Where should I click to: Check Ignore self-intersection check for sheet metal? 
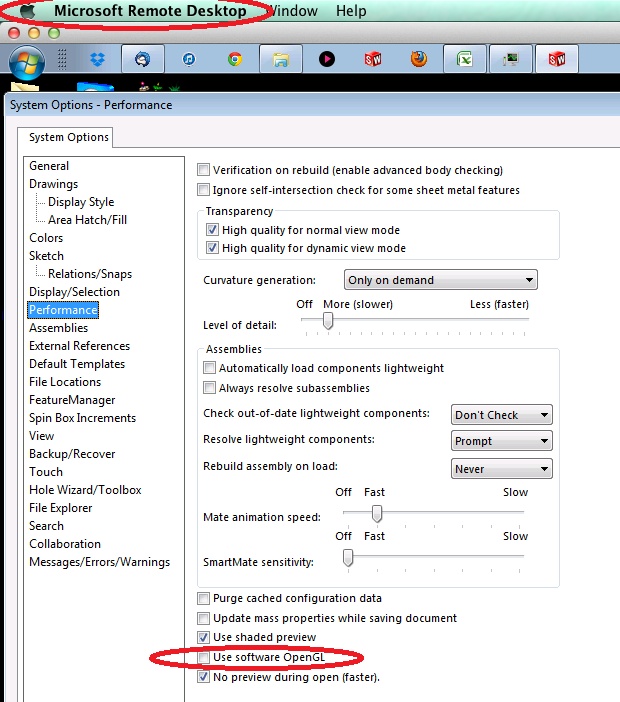[x=203, y=189]
